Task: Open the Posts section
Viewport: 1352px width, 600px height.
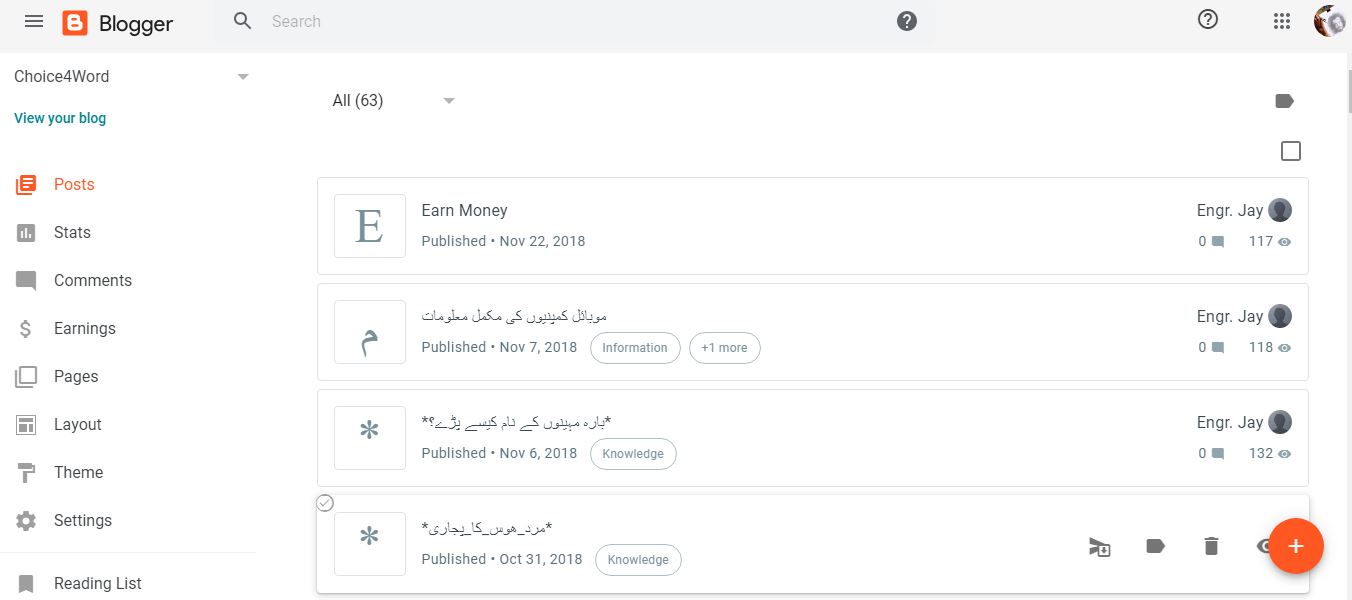Action: point(73,184)
